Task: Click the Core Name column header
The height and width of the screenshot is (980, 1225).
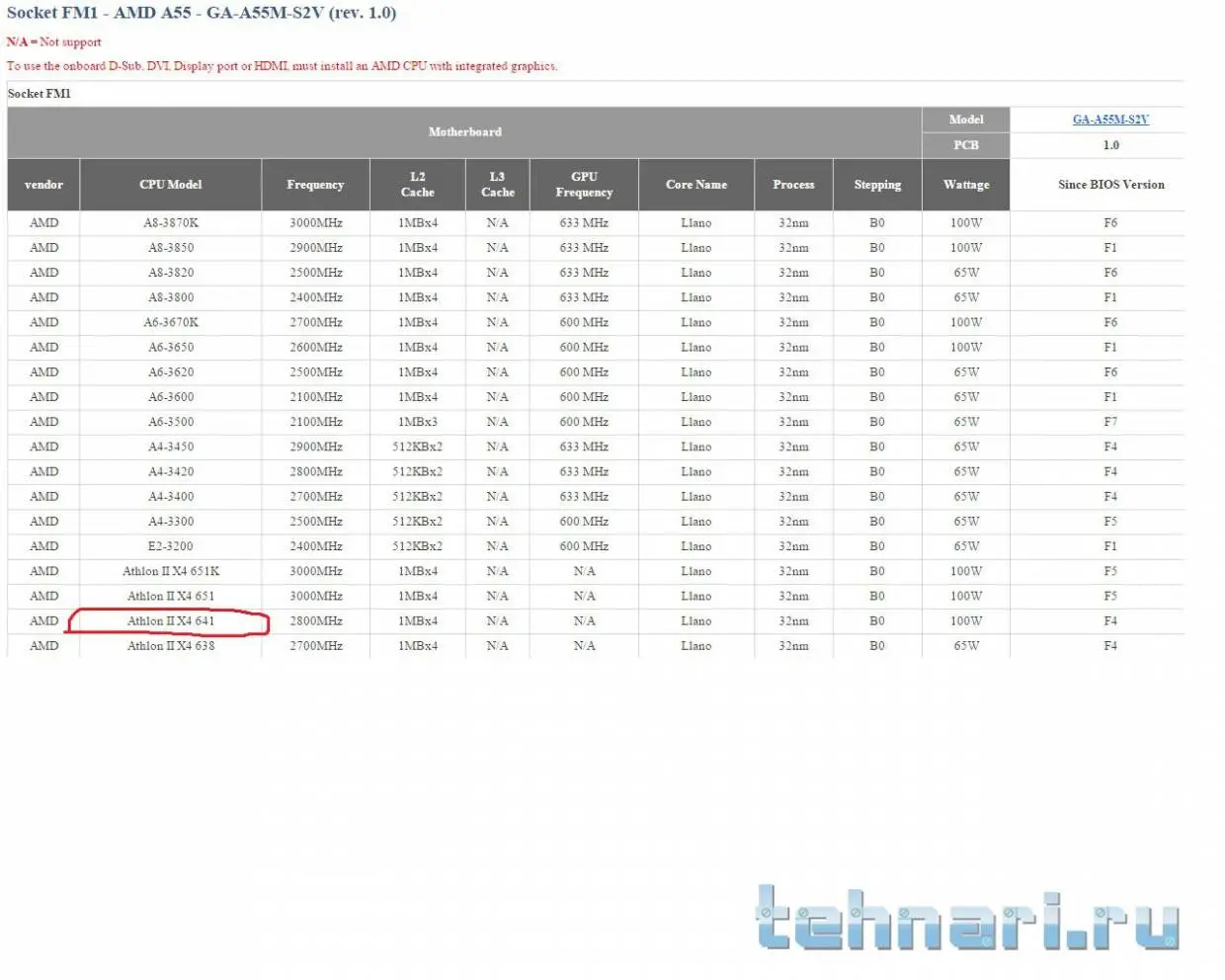Action: [x=696, y=185]
